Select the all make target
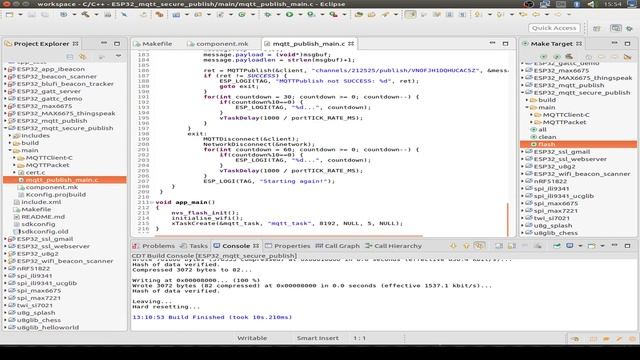640x360 pixels. pyautogui.click(x=542, y=130)
